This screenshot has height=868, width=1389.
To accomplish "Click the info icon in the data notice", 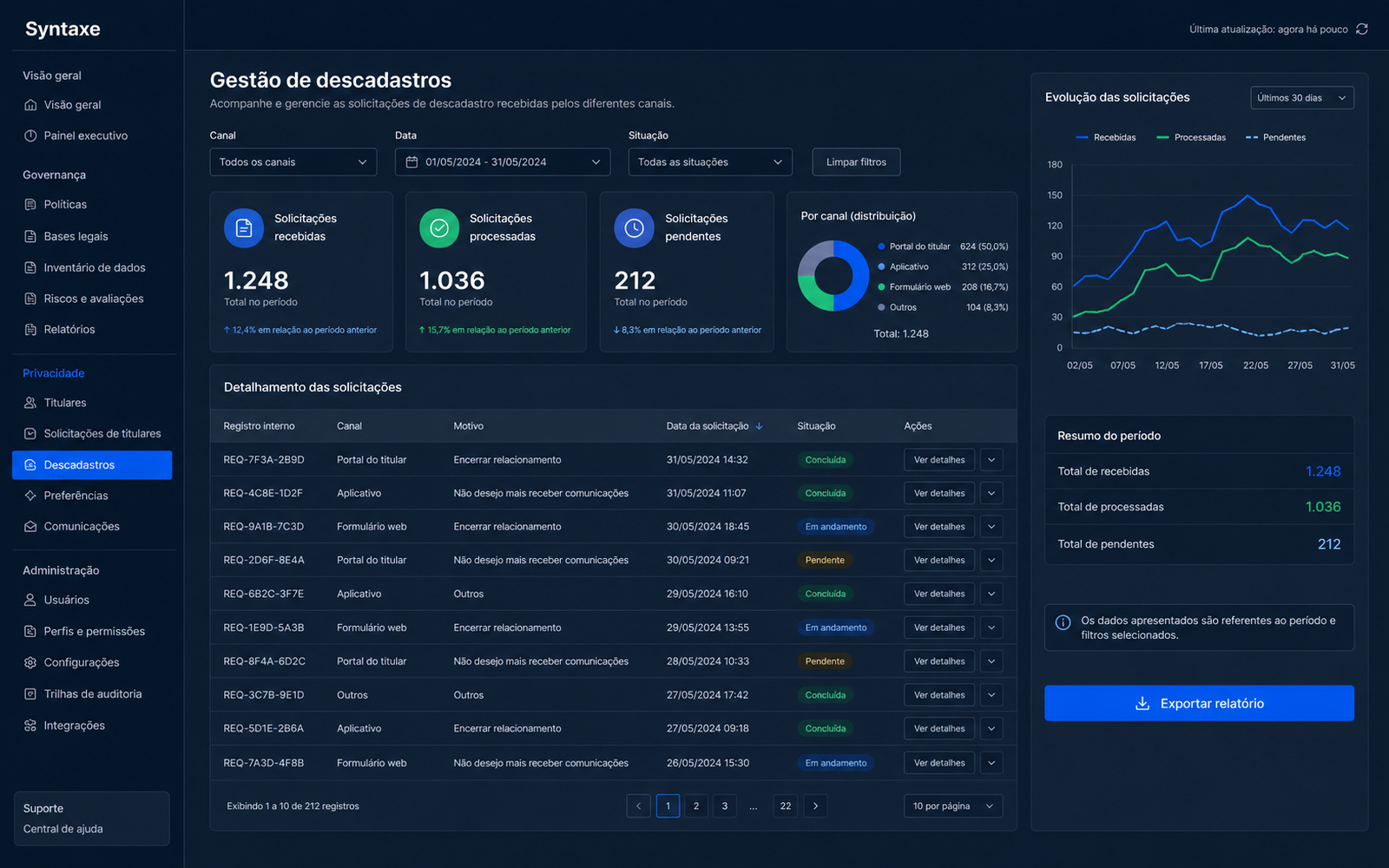I will tap(1063, 621).
